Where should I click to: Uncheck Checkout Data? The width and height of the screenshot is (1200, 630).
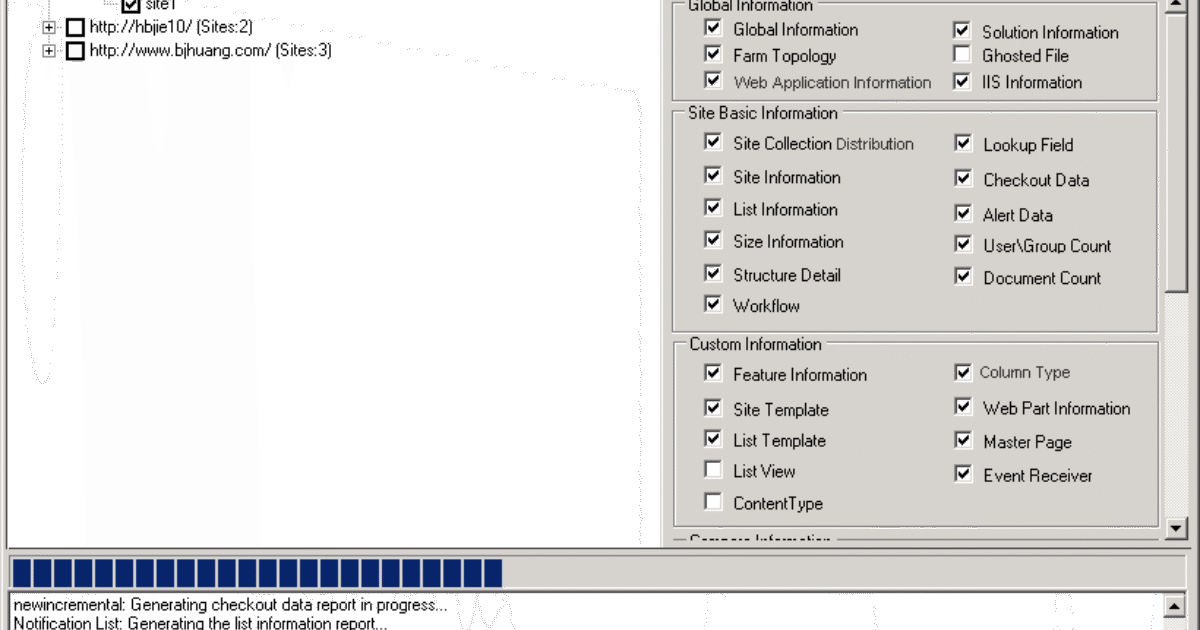coord(962,178)
